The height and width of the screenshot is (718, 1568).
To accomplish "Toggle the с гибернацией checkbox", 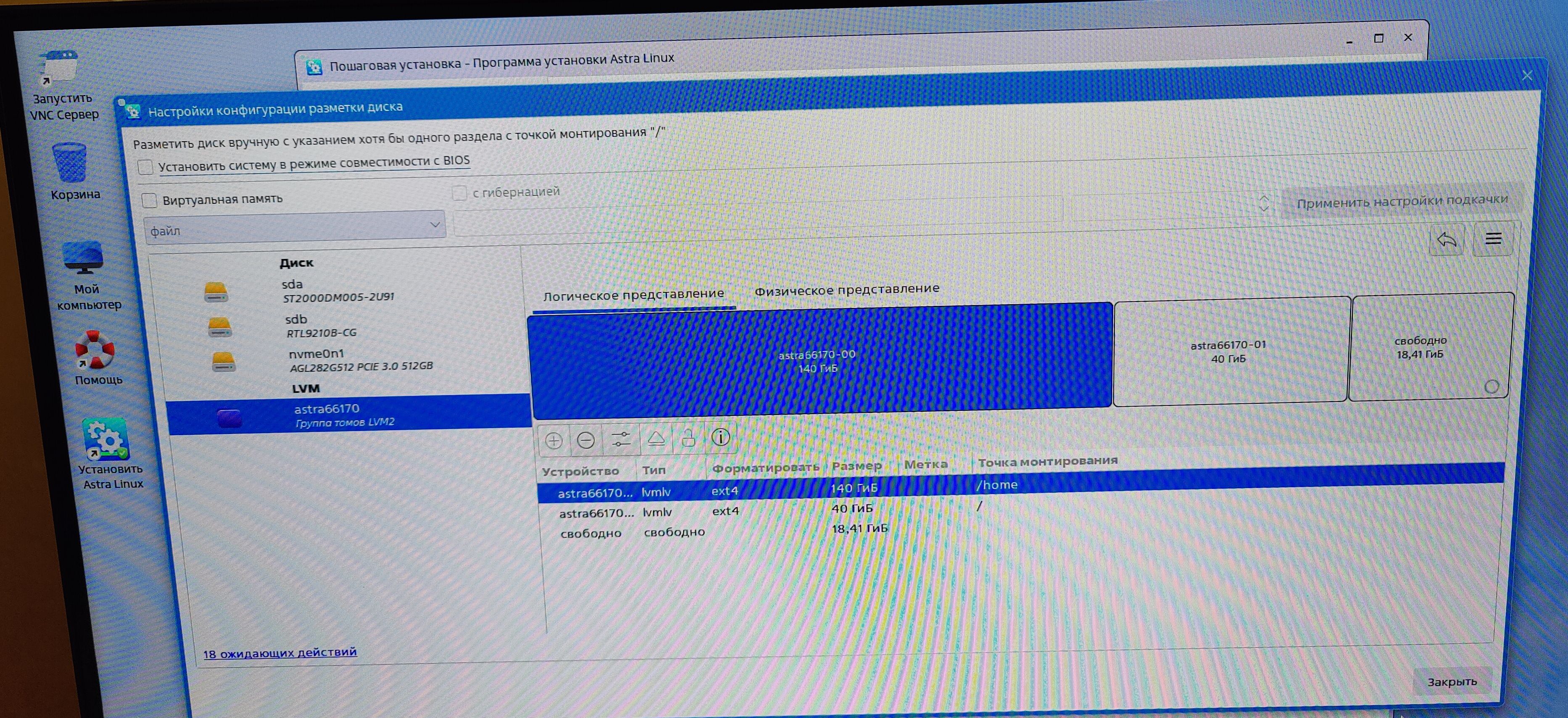I will (x=459, y=193).
